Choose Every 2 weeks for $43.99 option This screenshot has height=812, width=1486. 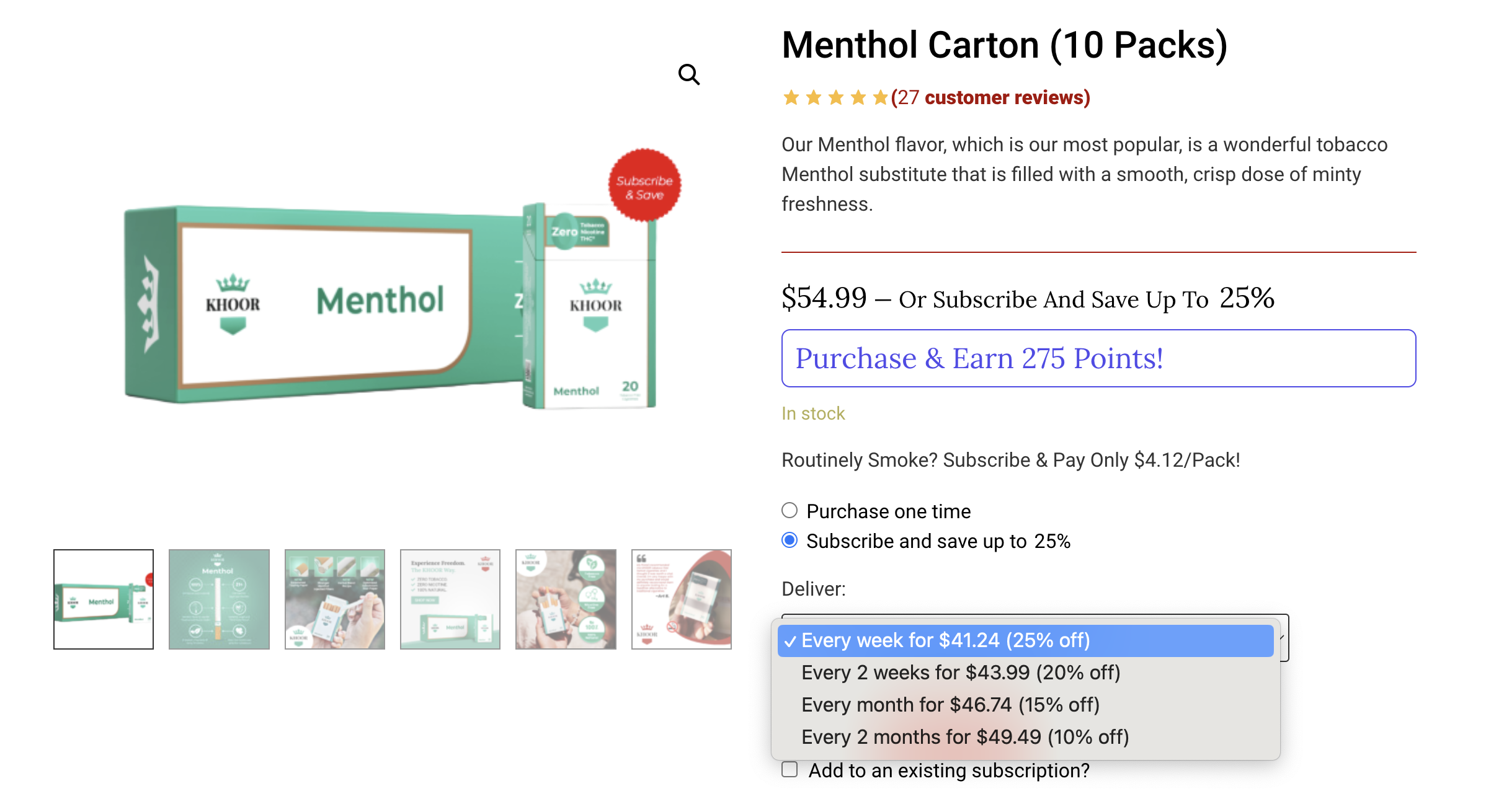[1026, 673]
